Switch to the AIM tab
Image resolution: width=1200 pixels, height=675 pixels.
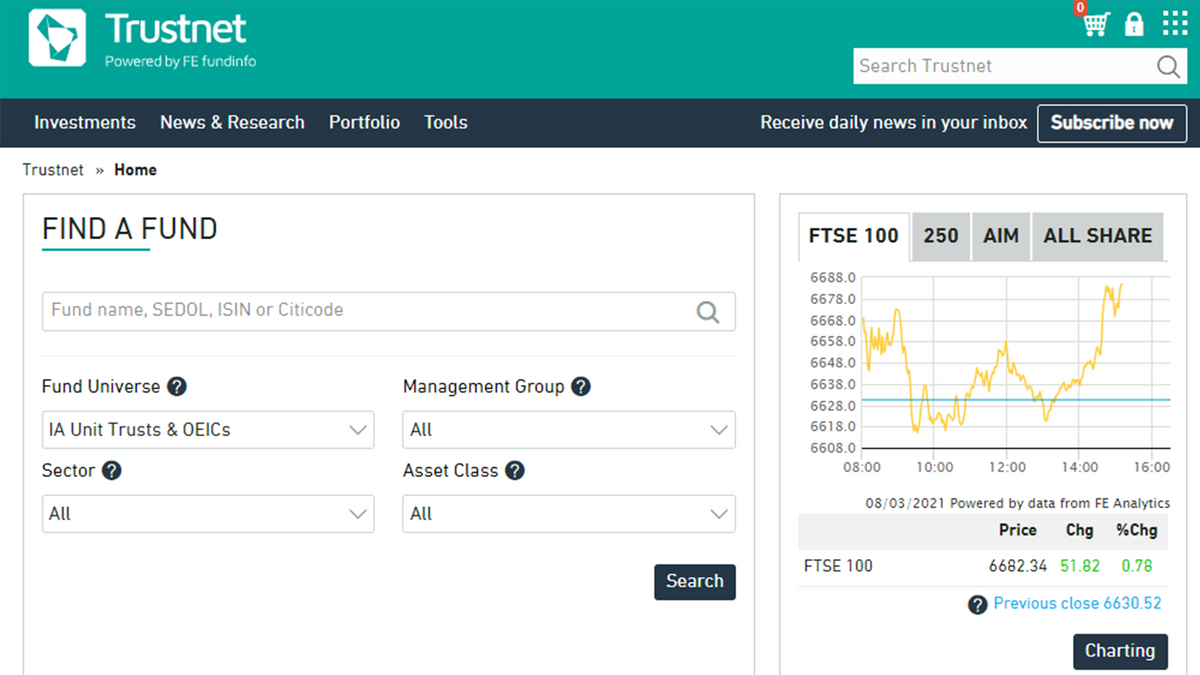(x=1001, y=236)
